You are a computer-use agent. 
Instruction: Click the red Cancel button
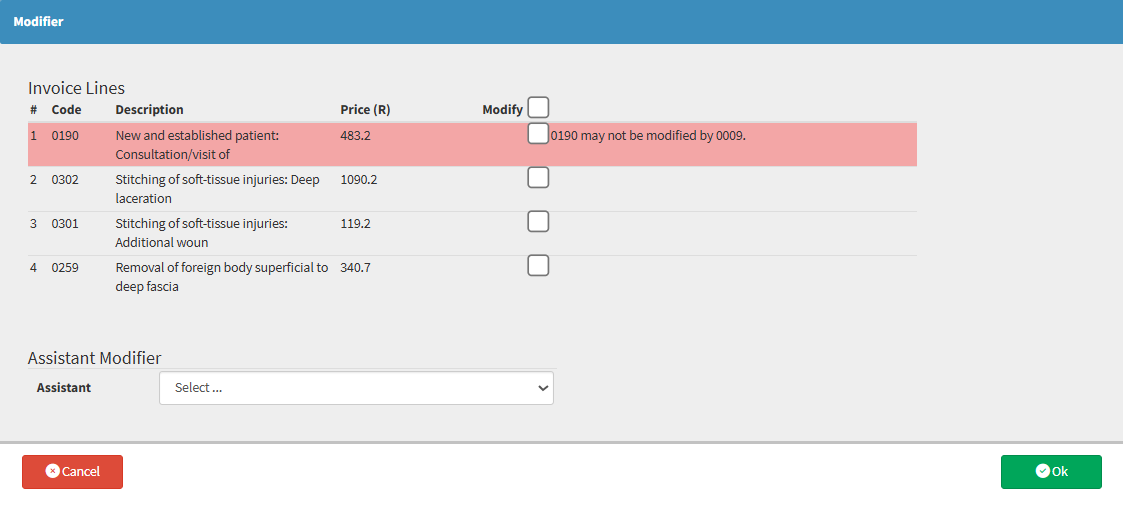coord(72,472)
